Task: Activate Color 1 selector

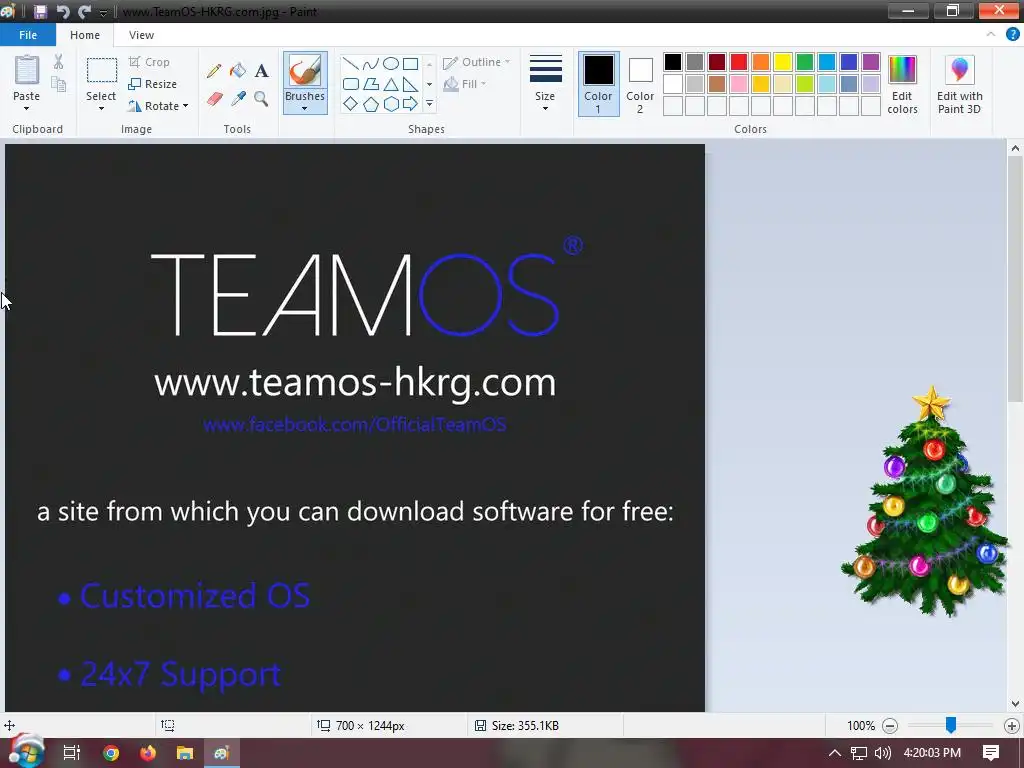Action: tap(598, 84)
